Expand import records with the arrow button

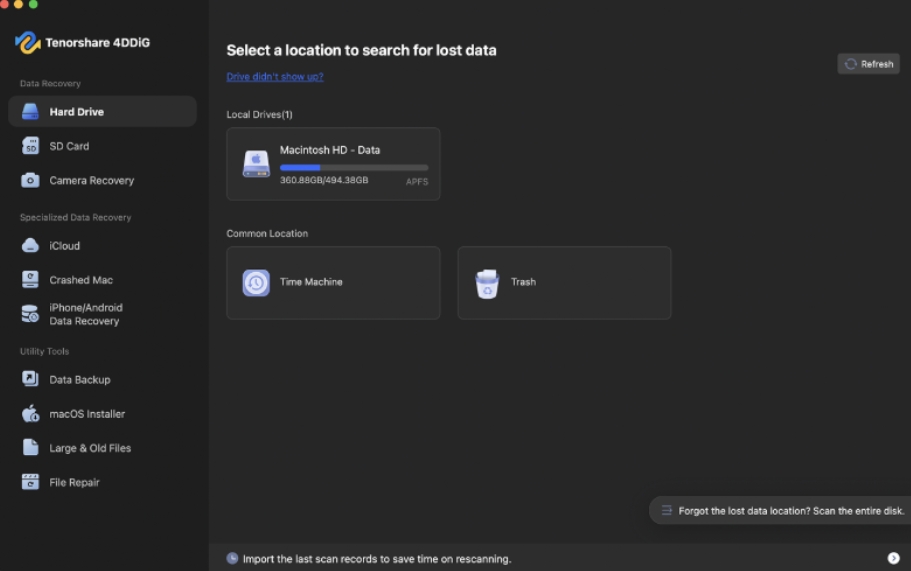[894, 558]
